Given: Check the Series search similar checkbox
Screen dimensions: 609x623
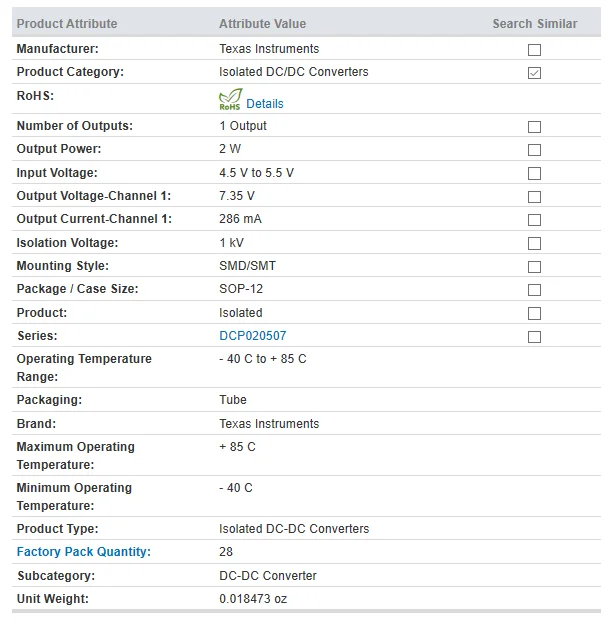Looking at the screenshot, I should [x=534, y=337].
